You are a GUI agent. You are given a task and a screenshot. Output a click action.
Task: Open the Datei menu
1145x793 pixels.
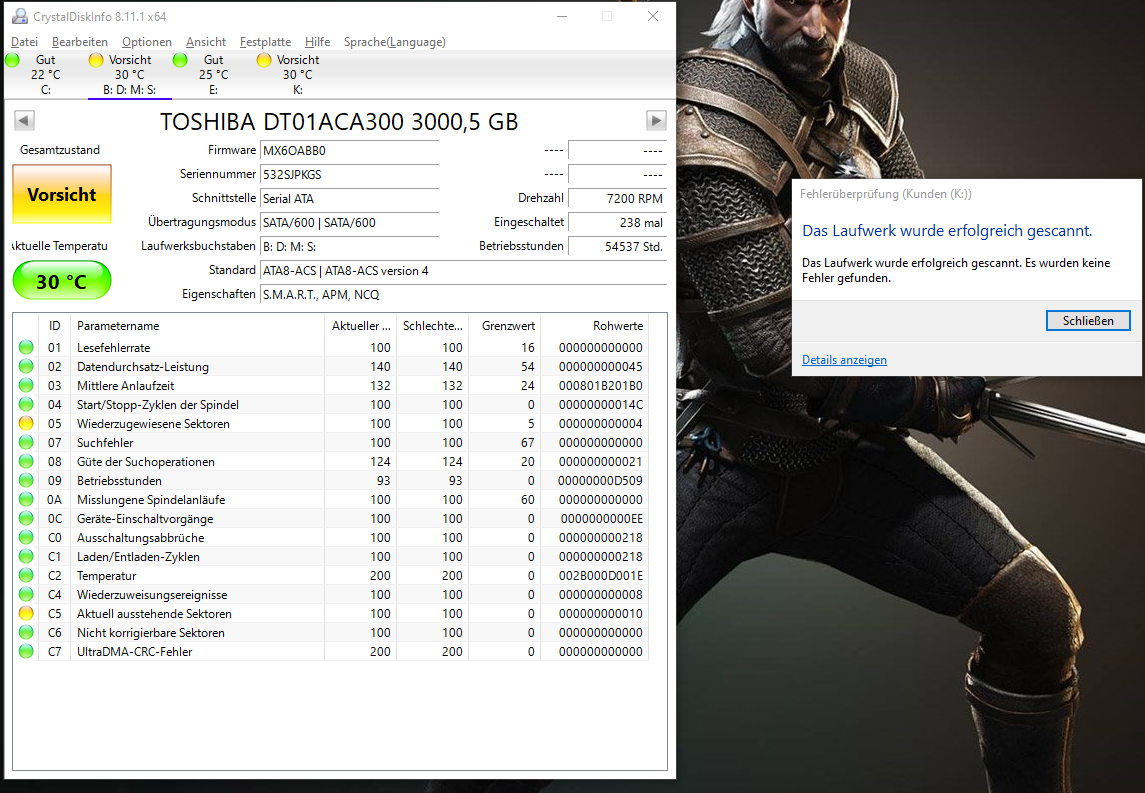point(24,42)
